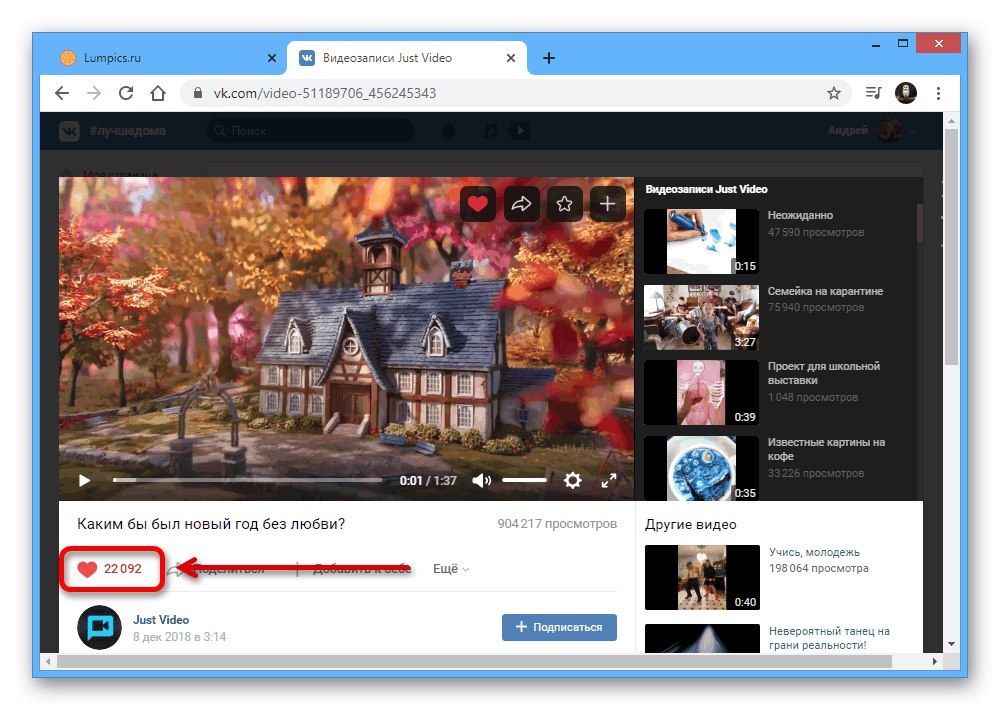The image size is (1000, 710).
Task: Click the star bookmark icon on video
Action: click(x=564, y=204)
